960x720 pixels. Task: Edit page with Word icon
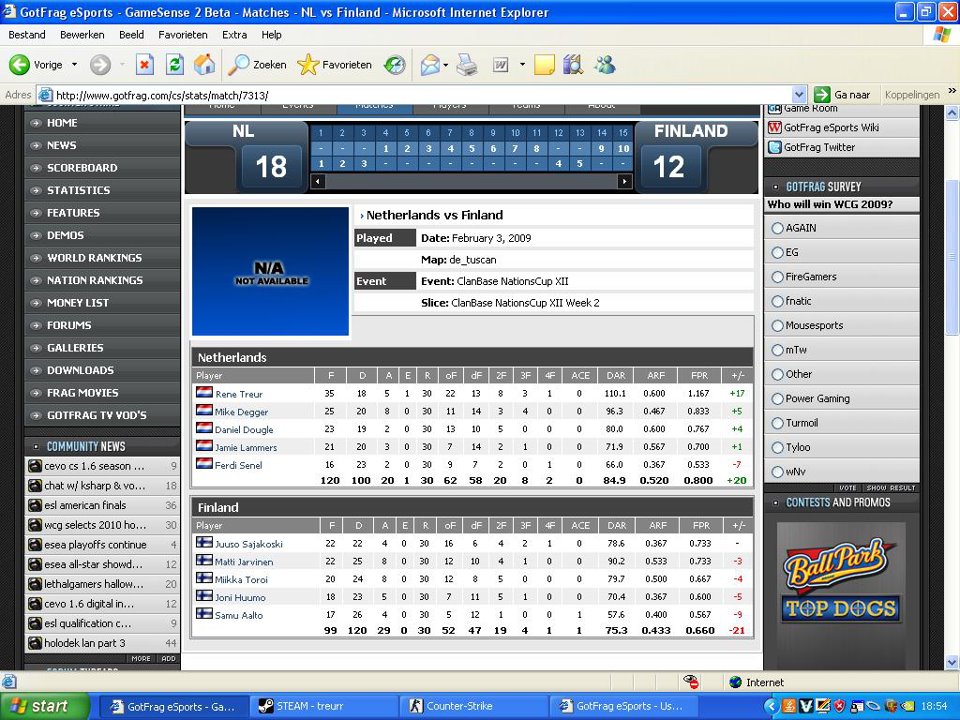click(x=500, y=64)
